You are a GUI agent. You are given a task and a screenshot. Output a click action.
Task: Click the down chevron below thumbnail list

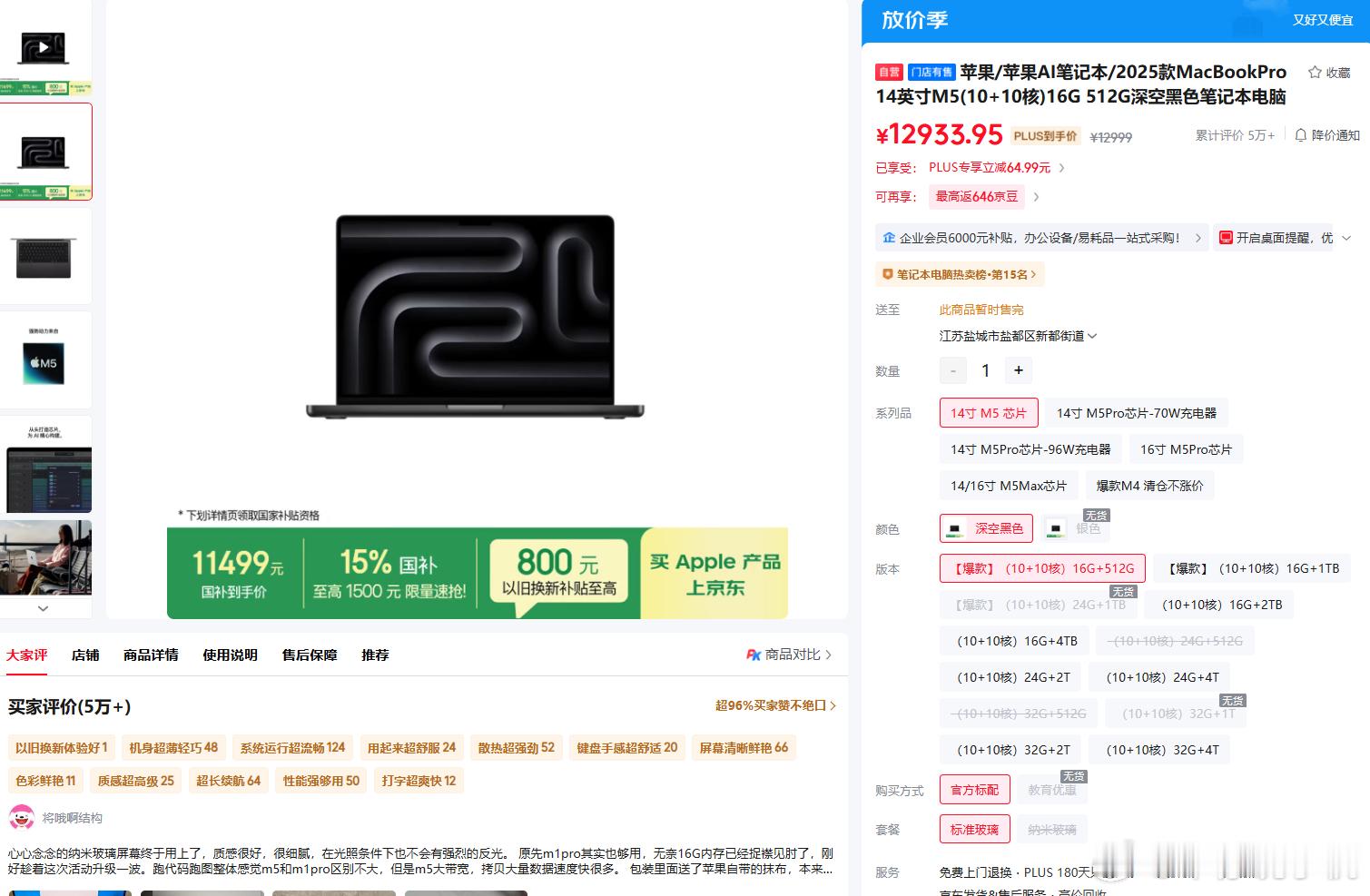[43, 608]
